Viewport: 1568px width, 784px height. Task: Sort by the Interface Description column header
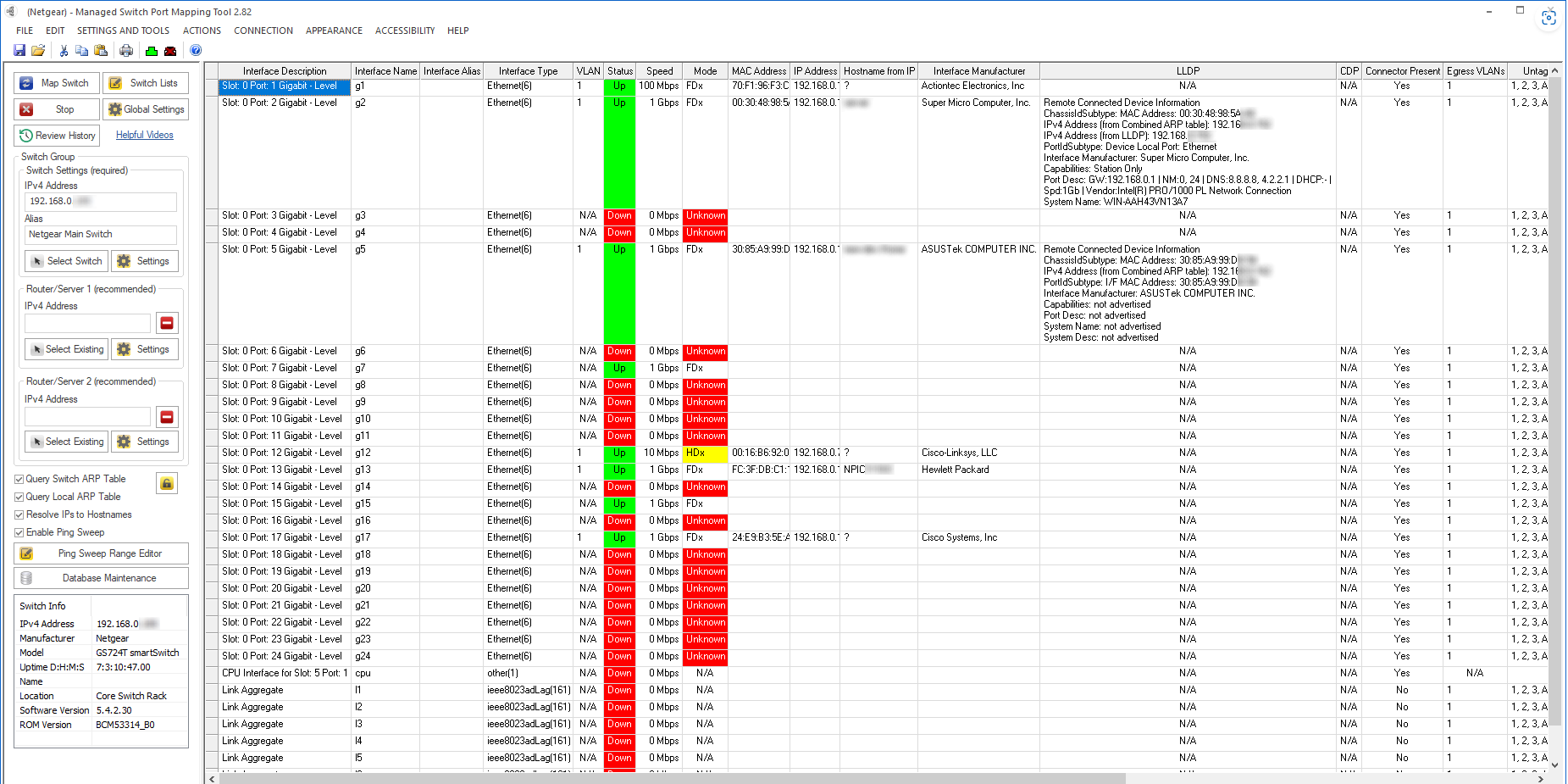pyautogui.click(x=285, y=71)
